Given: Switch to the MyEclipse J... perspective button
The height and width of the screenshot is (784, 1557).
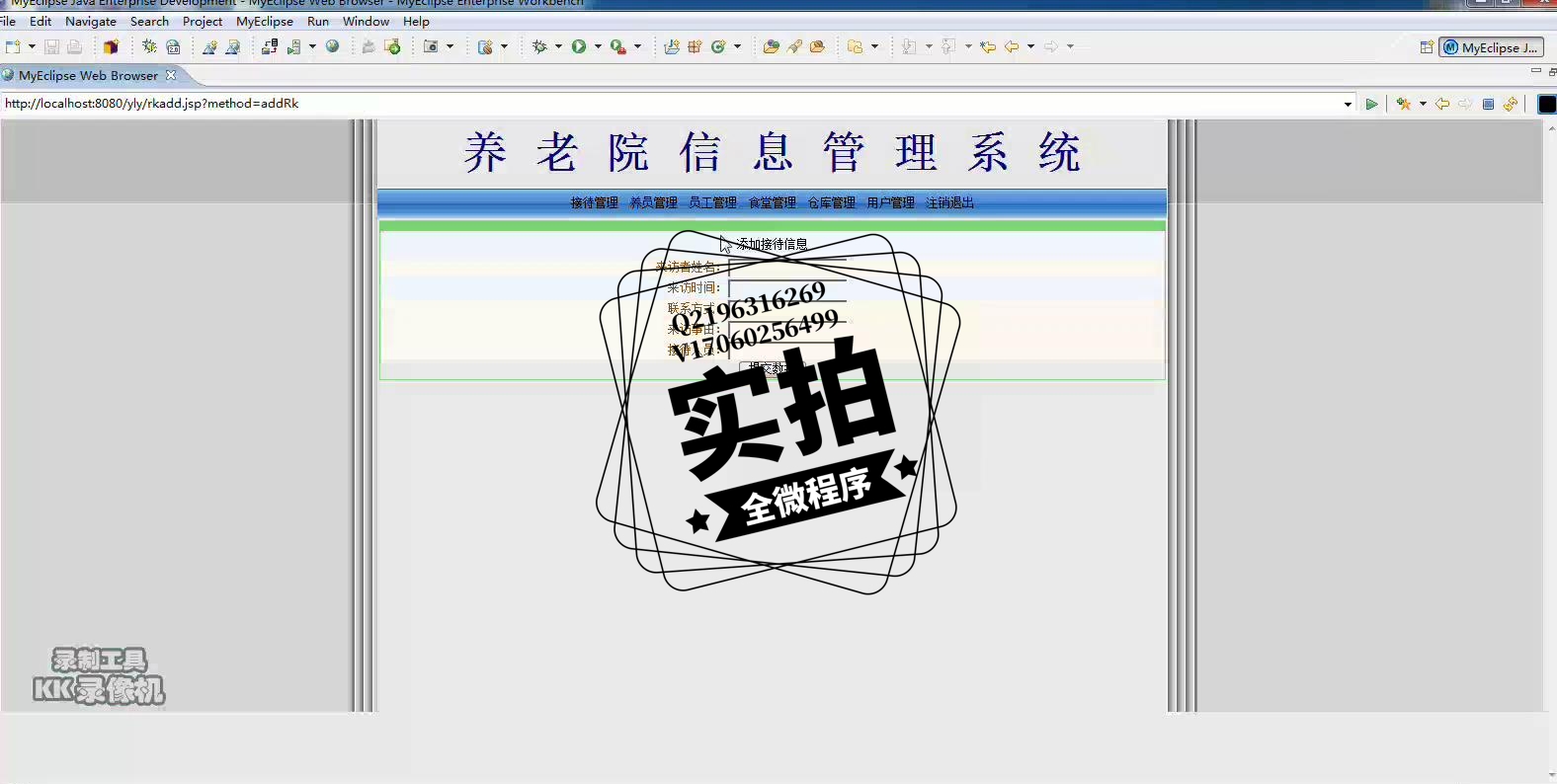Looking at the screenshot, I should click(1491, 47).
